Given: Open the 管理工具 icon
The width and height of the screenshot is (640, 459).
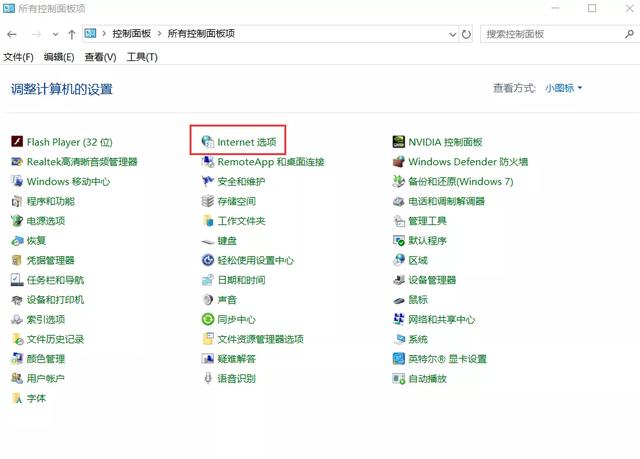Looking at the screenshot, I should tap(398, 221).
